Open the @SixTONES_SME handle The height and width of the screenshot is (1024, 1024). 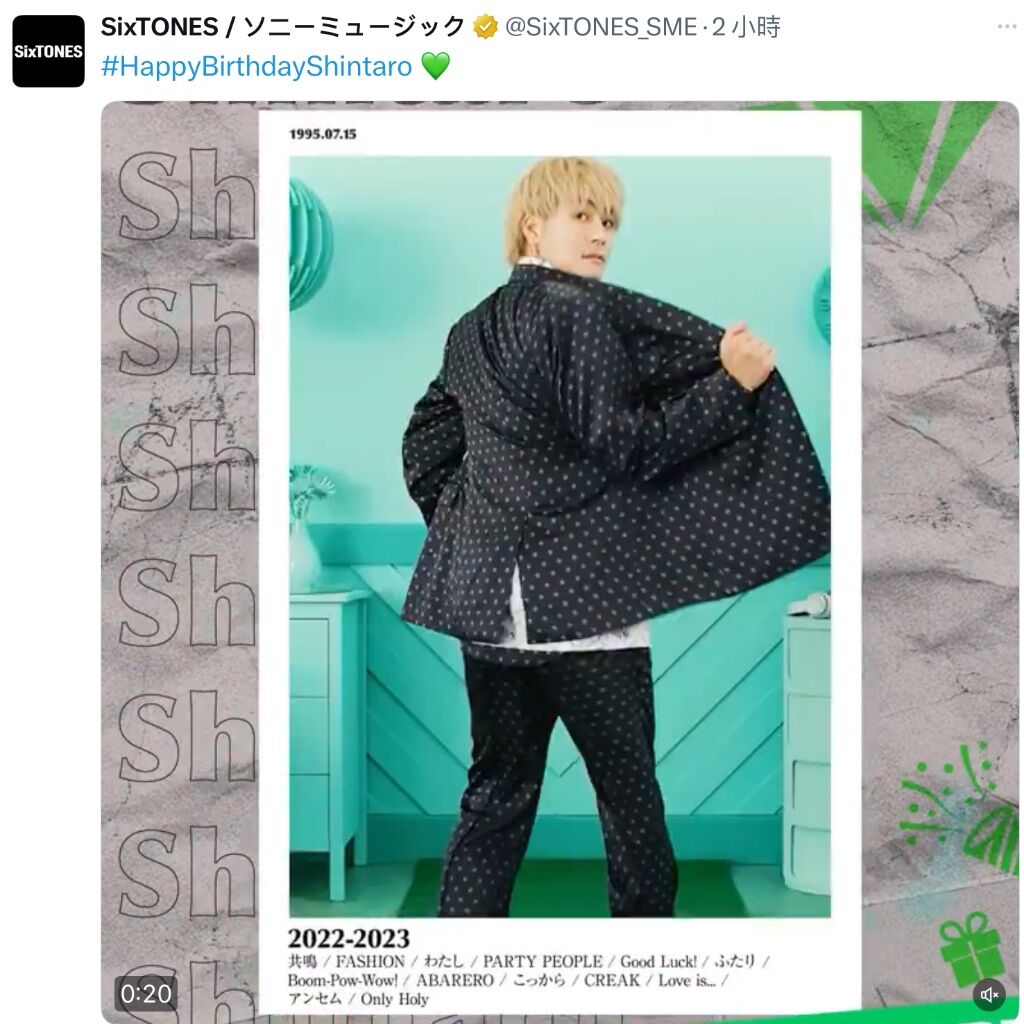pyautogui.click(x=601, y=27)
